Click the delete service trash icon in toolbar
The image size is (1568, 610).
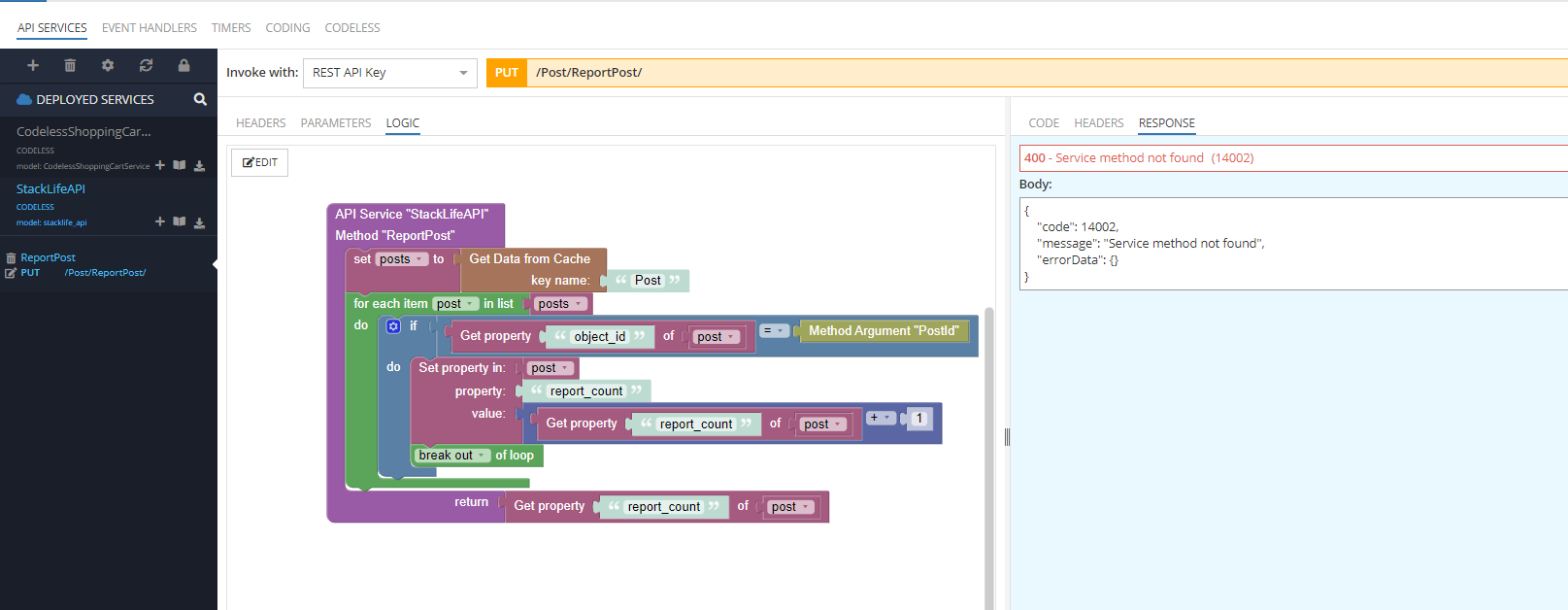70,66
